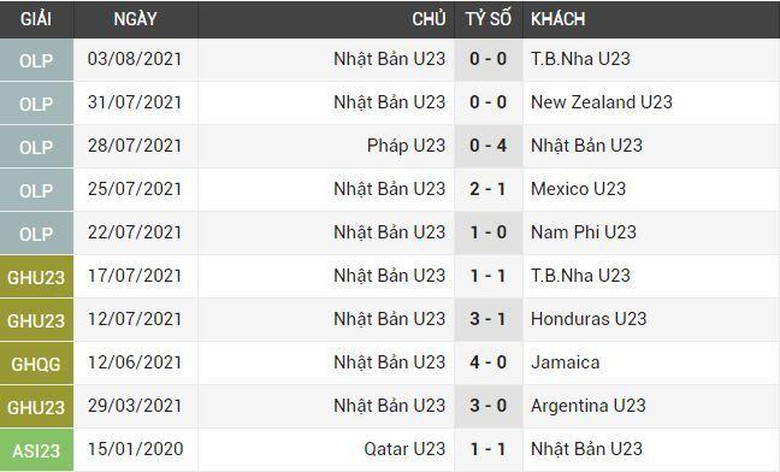The width and height of the screenshot is (780, 472).
Task: Open the New Zealand U23 team link
Action: click(x=601, y=102)
